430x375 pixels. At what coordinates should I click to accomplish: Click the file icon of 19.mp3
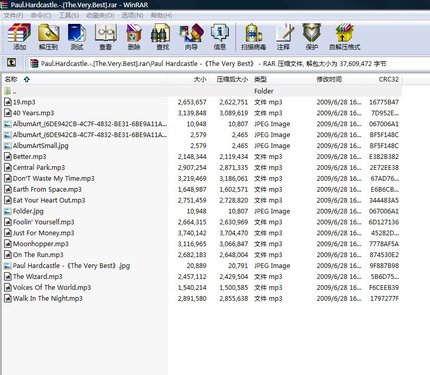pyautogui.click(x=8, y=102)
